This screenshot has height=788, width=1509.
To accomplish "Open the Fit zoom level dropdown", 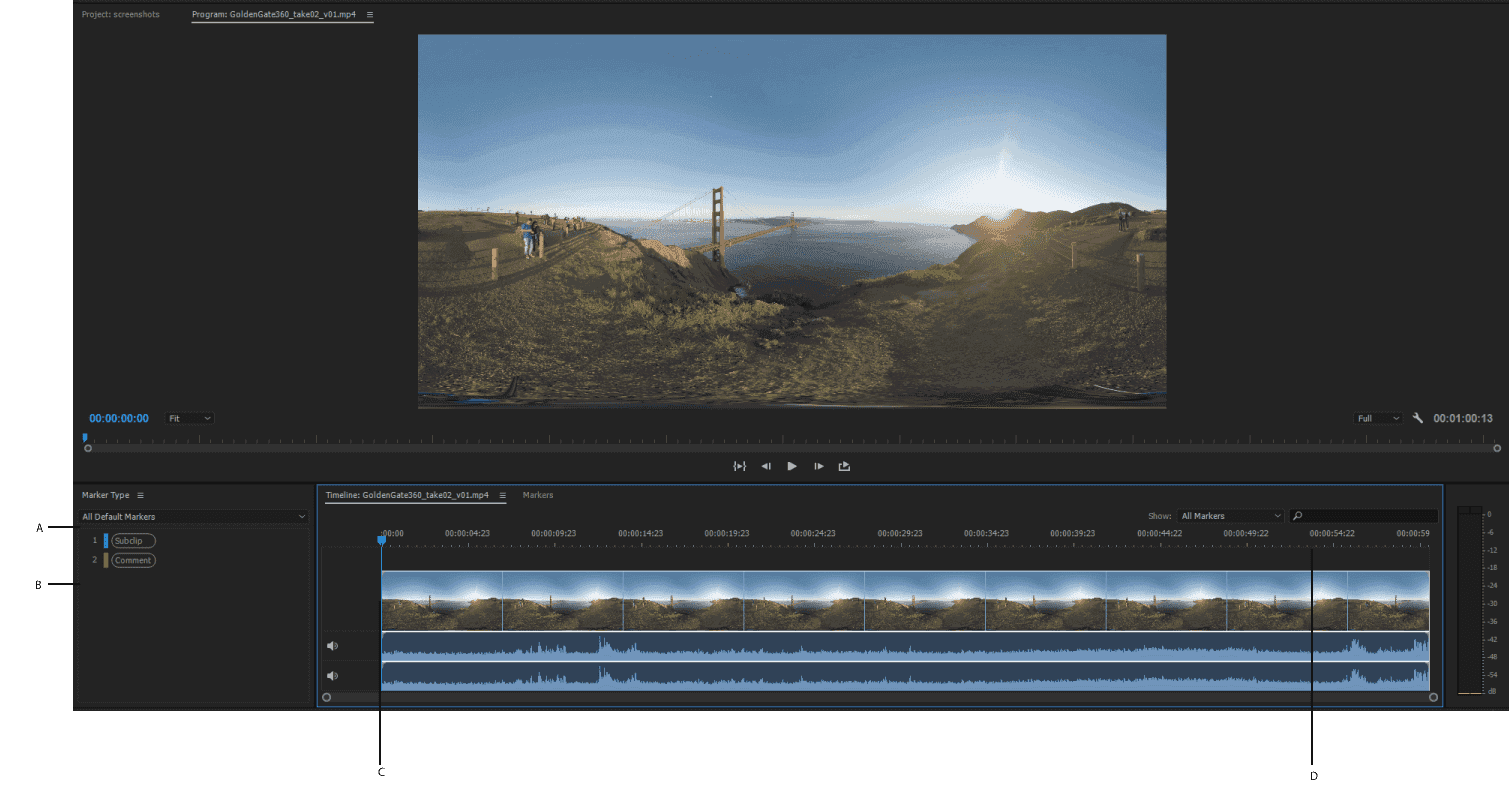I will 190,418.
